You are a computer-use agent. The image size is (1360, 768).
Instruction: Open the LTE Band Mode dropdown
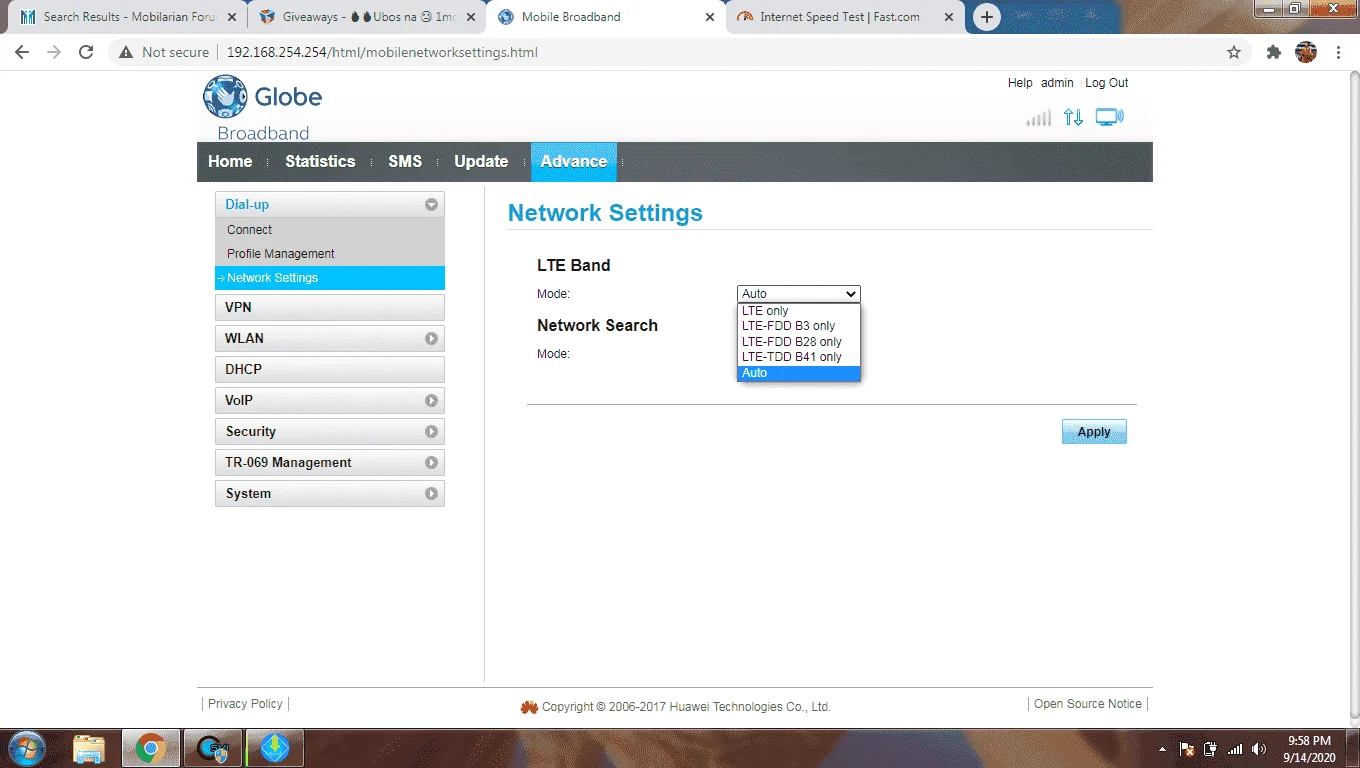pyautogui.click(x=799, y=294)
